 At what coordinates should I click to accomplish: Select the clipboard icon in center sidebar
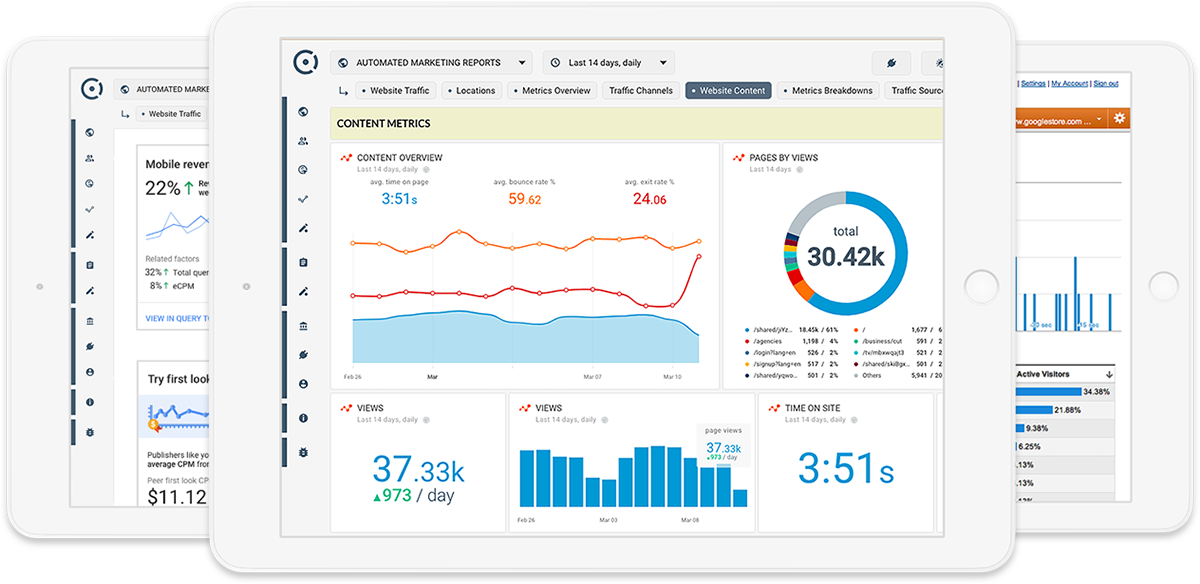(303, 263)
